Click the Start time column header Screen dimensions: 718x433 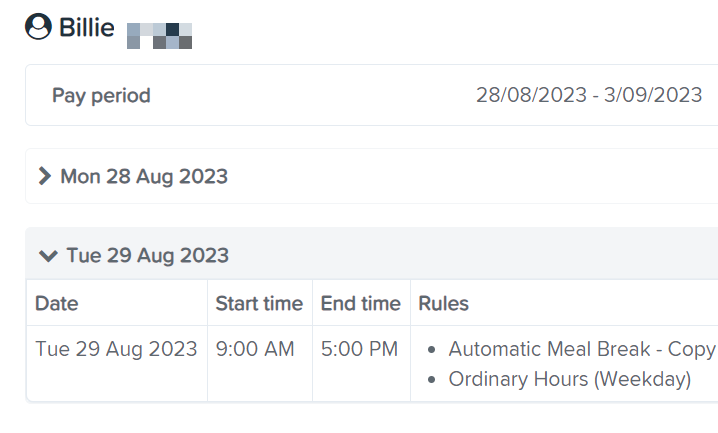pos(259,303)
